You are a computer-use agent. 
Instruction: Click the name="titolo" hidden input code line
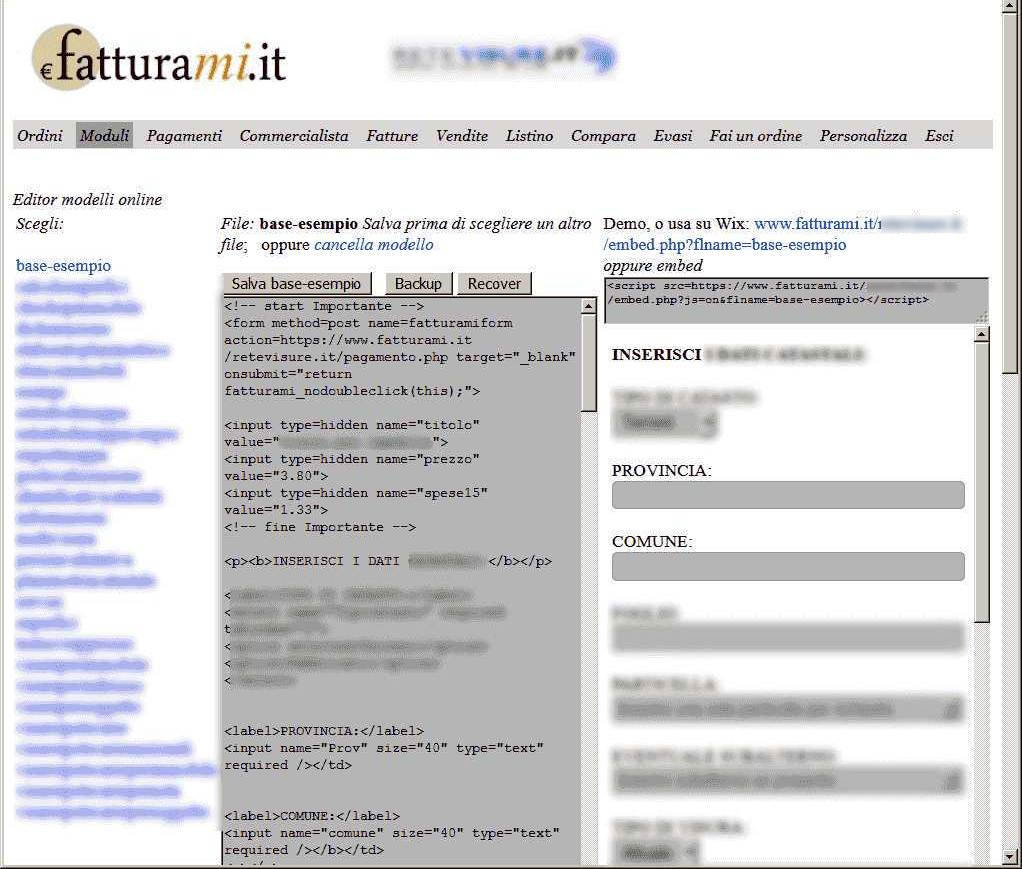[x=352, y=425]
